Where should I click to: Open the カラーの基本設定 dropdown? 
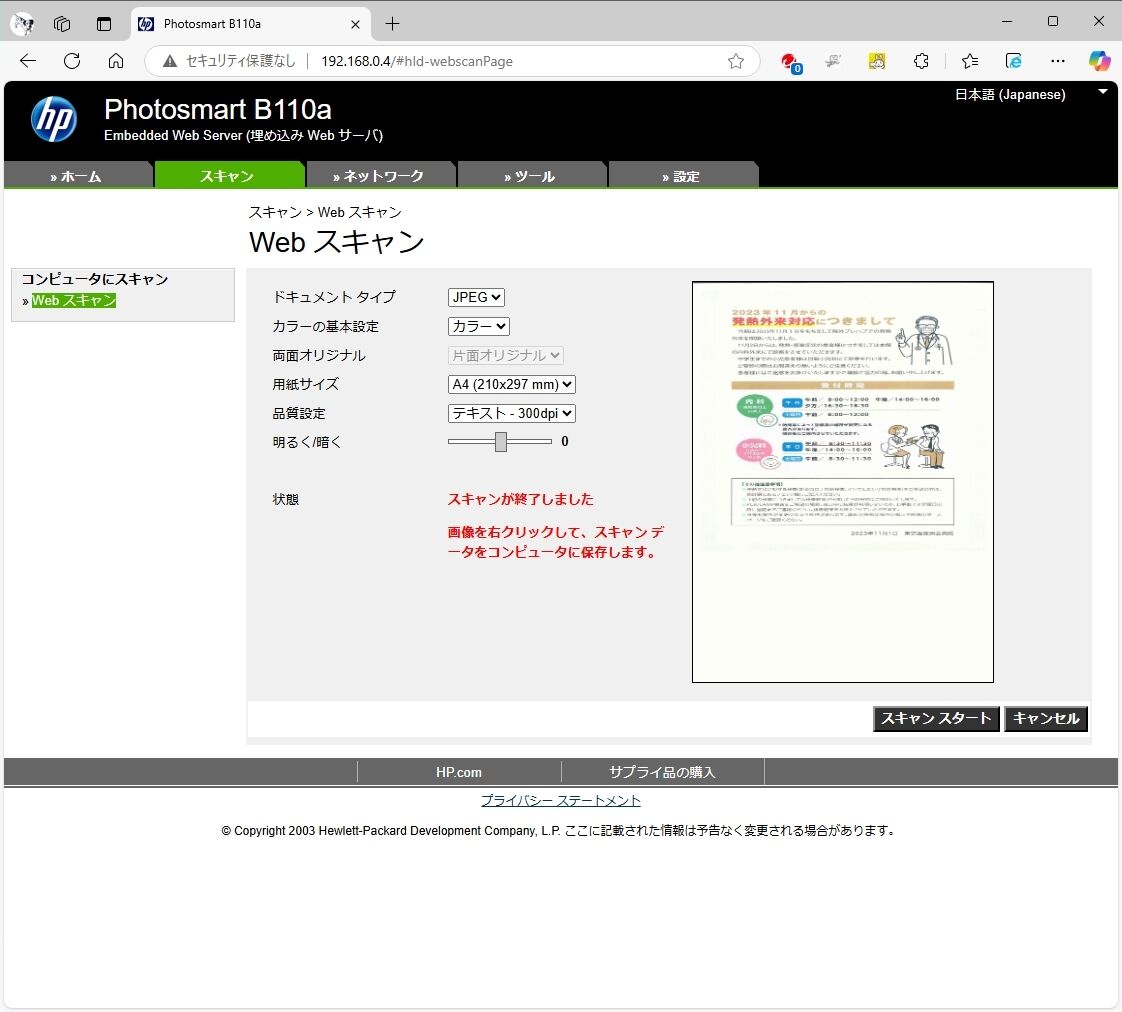click(479, 326)
